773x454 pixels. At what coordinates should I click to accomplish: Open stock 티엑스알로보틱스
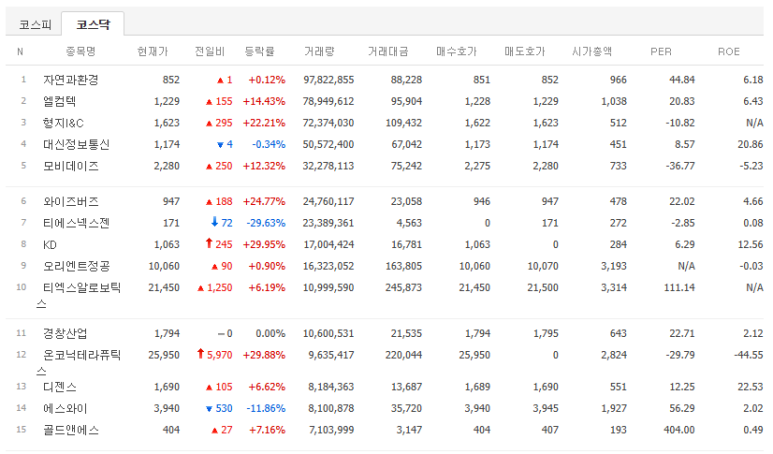[x=78, y=295]
